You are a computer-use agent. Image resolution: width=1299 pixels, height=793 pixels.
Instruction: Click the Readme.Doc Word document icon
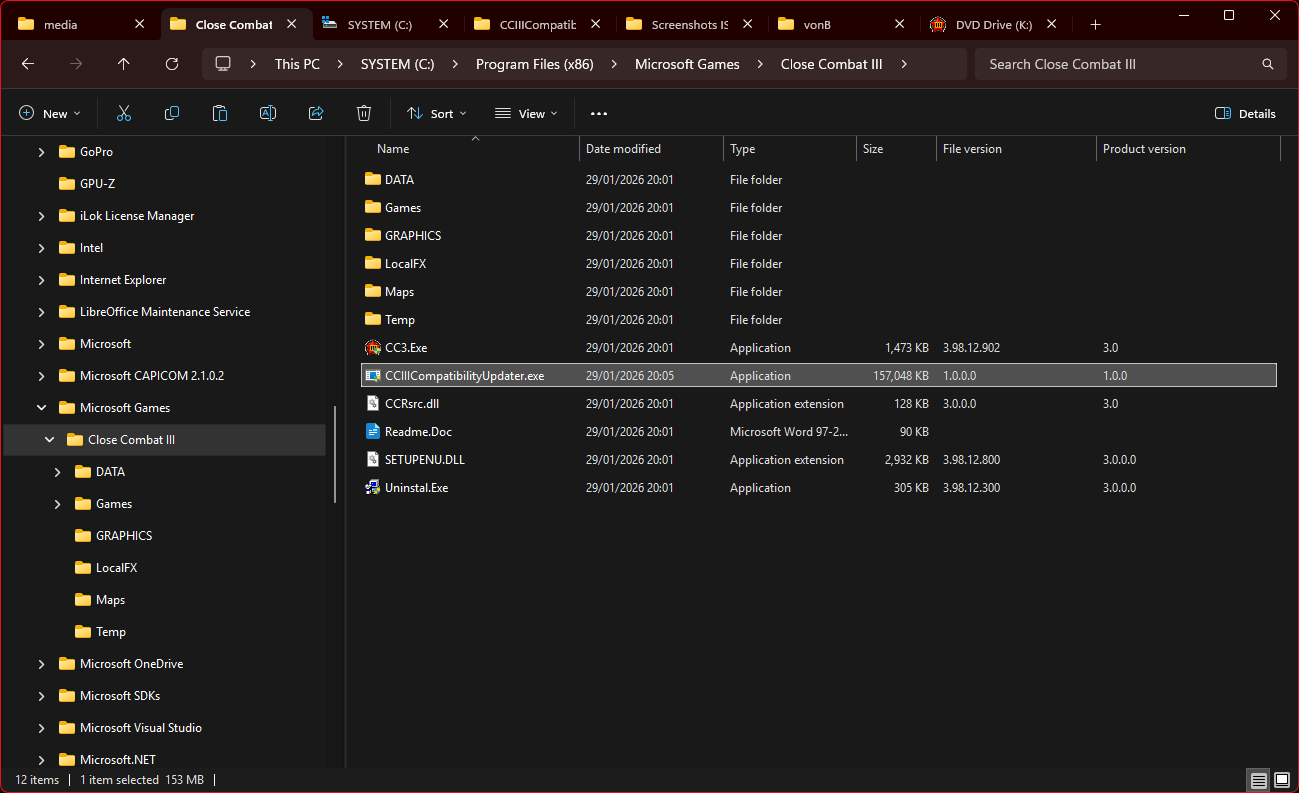click(x=373, y=432)
